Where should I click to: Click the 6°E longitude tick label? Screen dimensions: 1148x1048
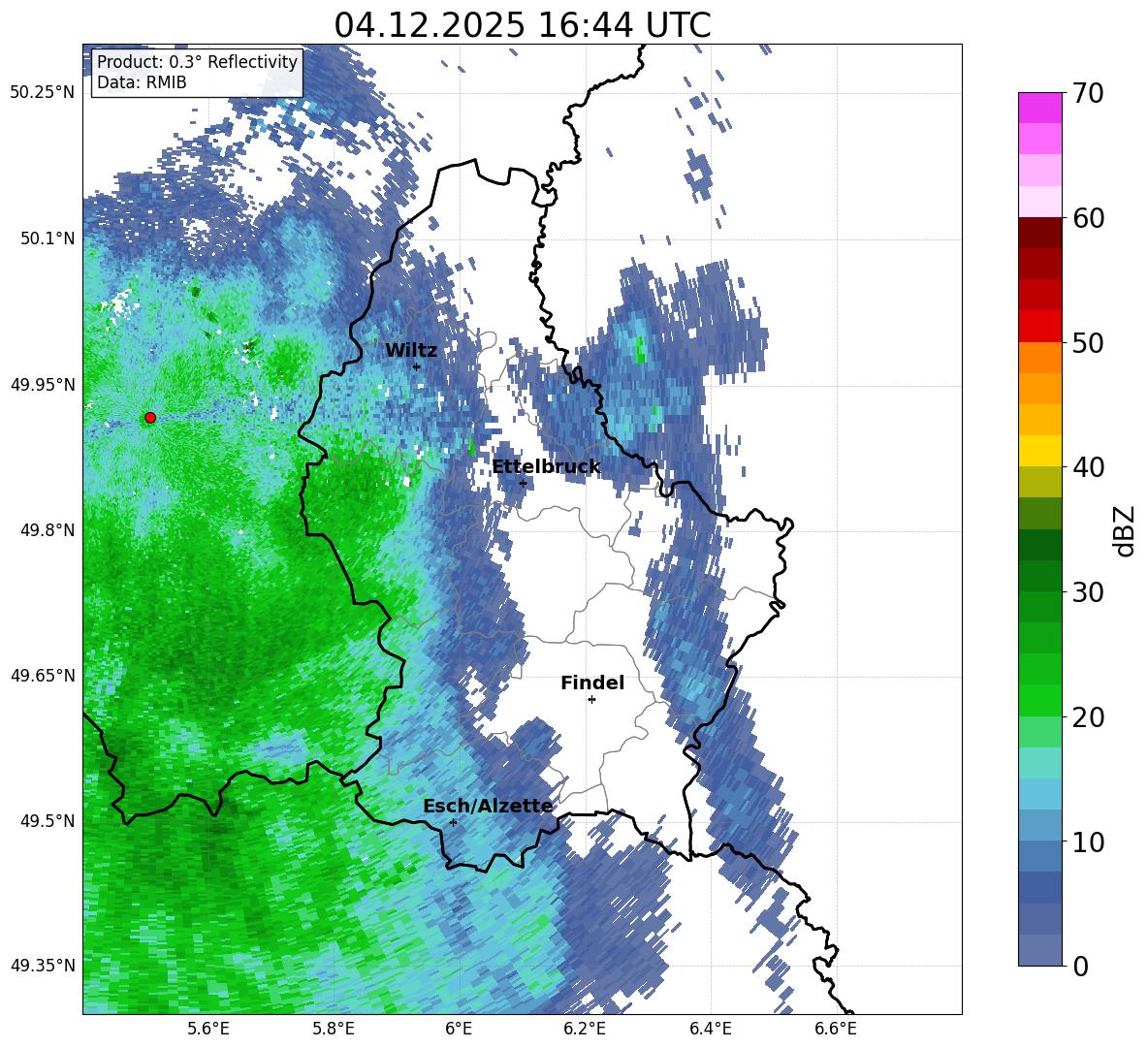pos(459,1029)
